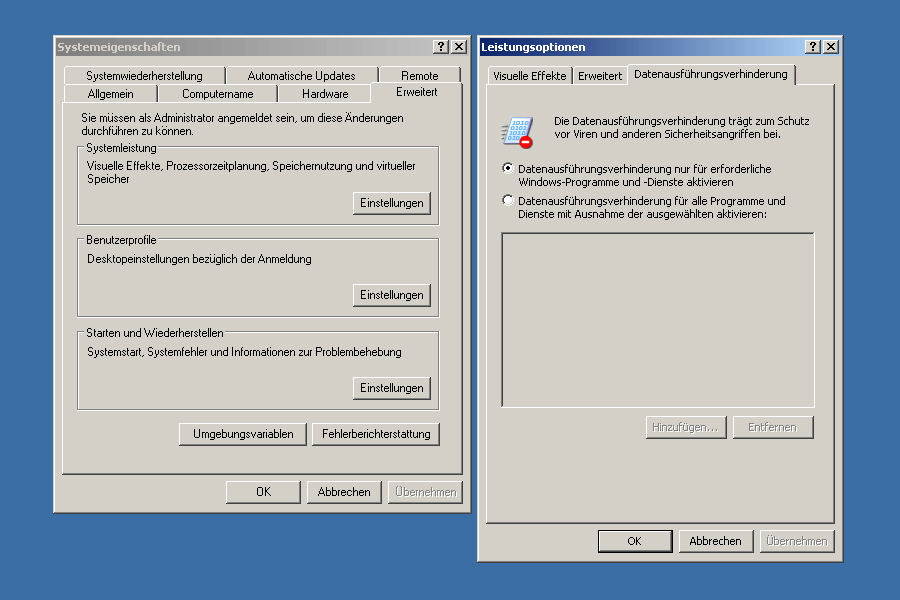Click help question mark in Leistungsoptionen title bar
The image size is (900, 600).
point(813,47)
